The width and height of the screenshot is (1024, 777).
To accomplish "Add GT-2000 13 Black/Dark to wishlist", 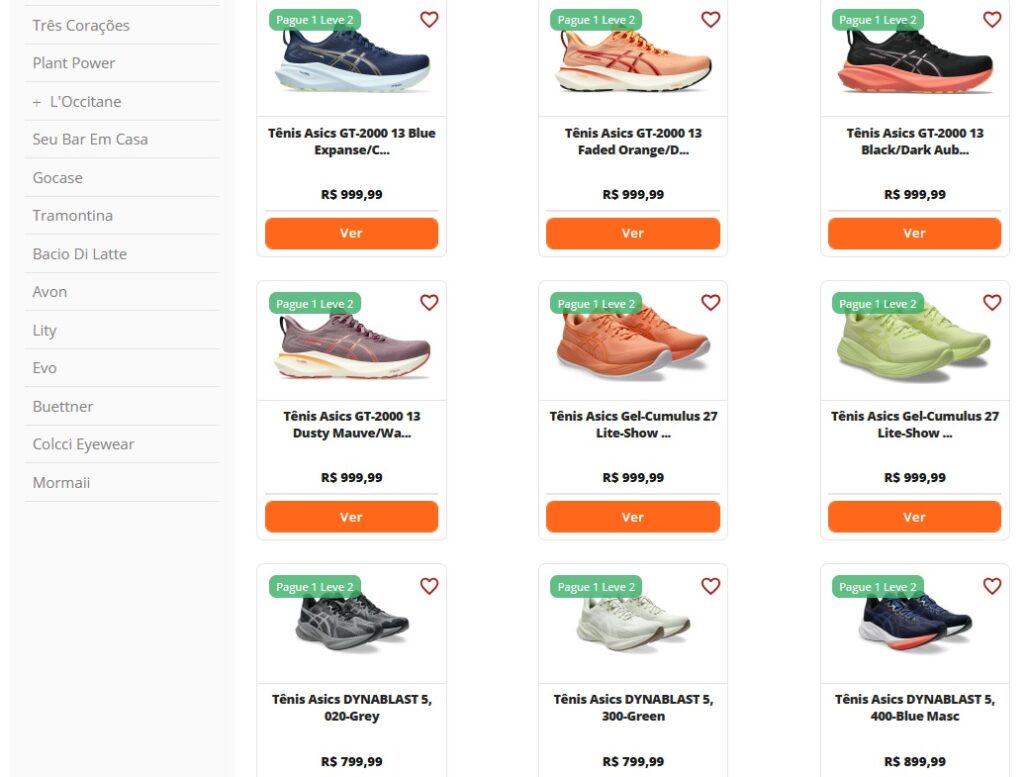I will click(x=992, y=19).
